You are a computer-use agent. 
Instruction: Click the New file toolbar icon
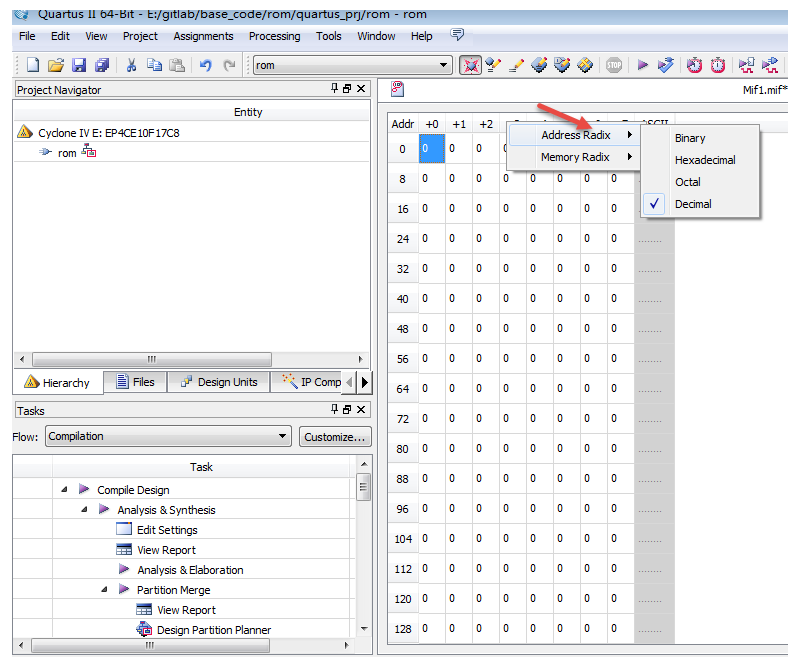click(33, 65)
